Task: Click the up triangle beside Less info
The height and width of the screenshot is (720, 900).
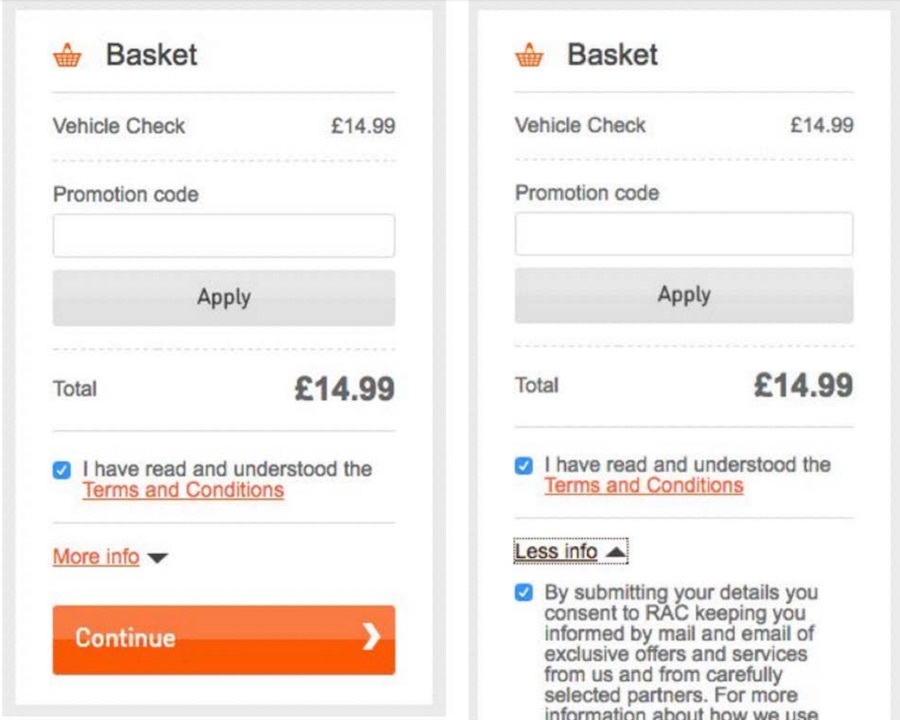Action: [615, 552]
